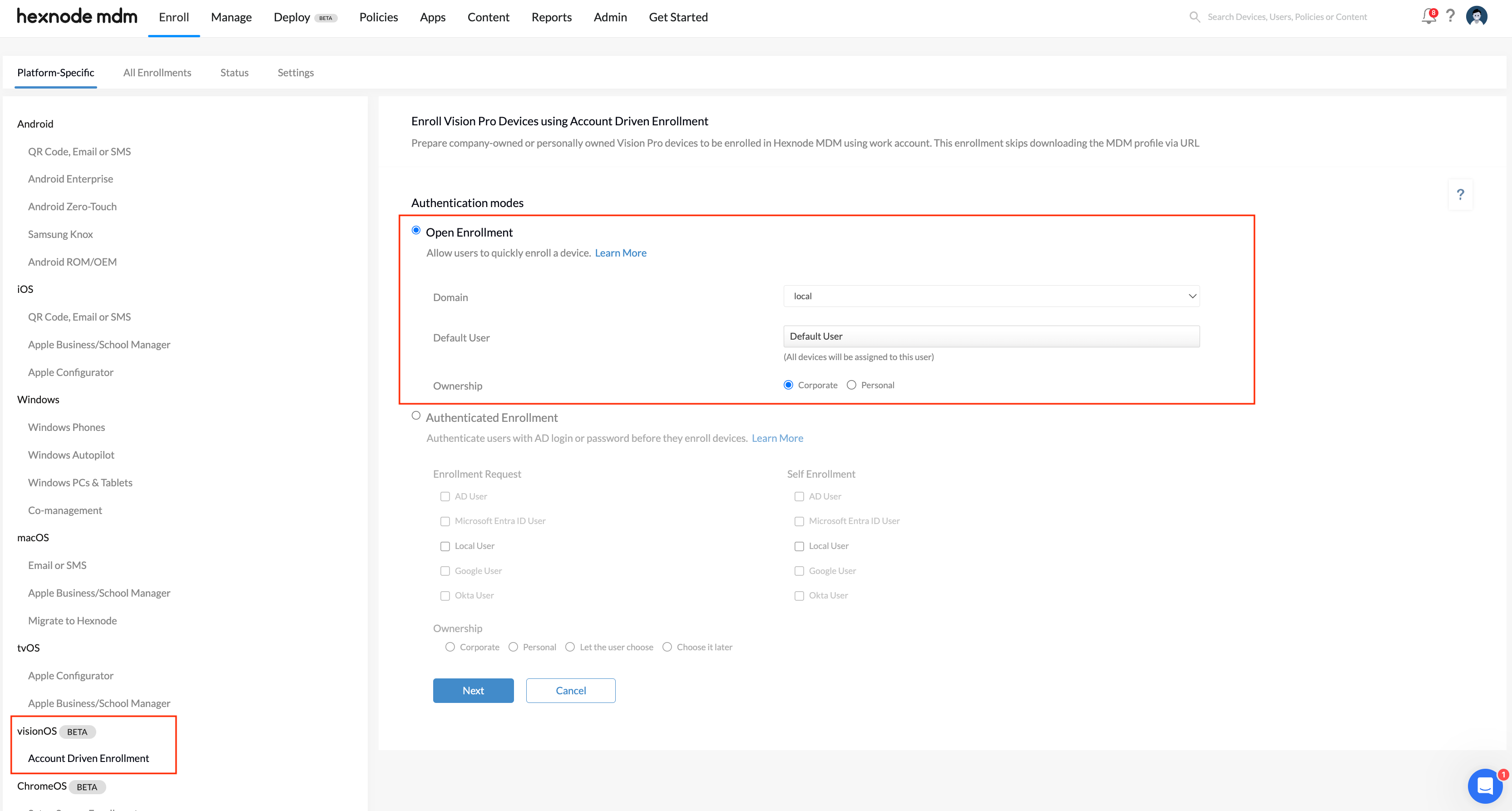Check Local User under Enrollment Request
The height and width of the screenshot is (811, 1512).
click(445, 546)
